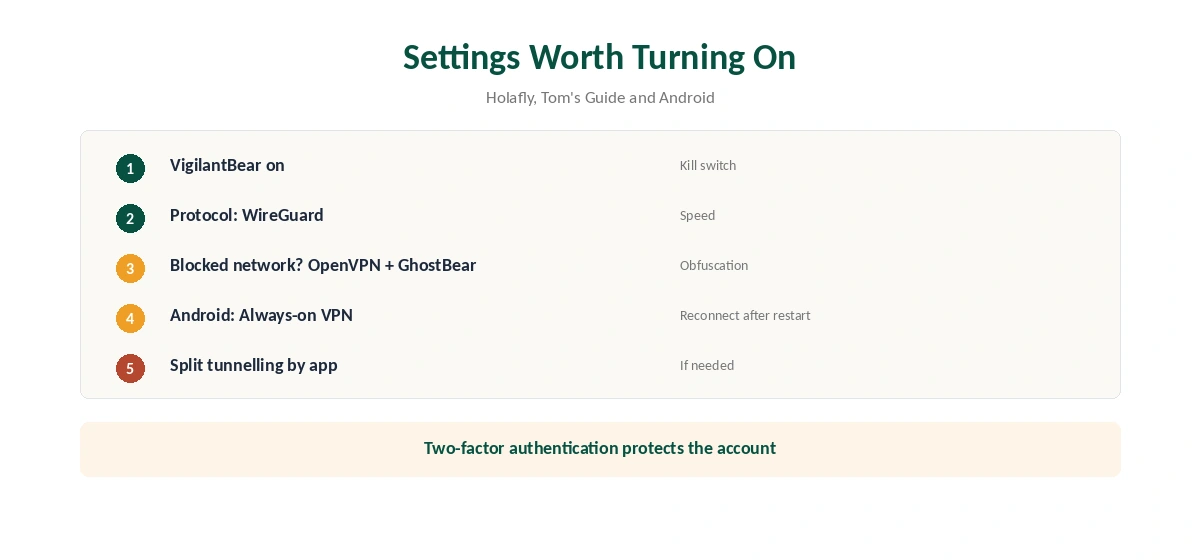
Task: Click the orange number 4 badge
Action: [130, 318]
